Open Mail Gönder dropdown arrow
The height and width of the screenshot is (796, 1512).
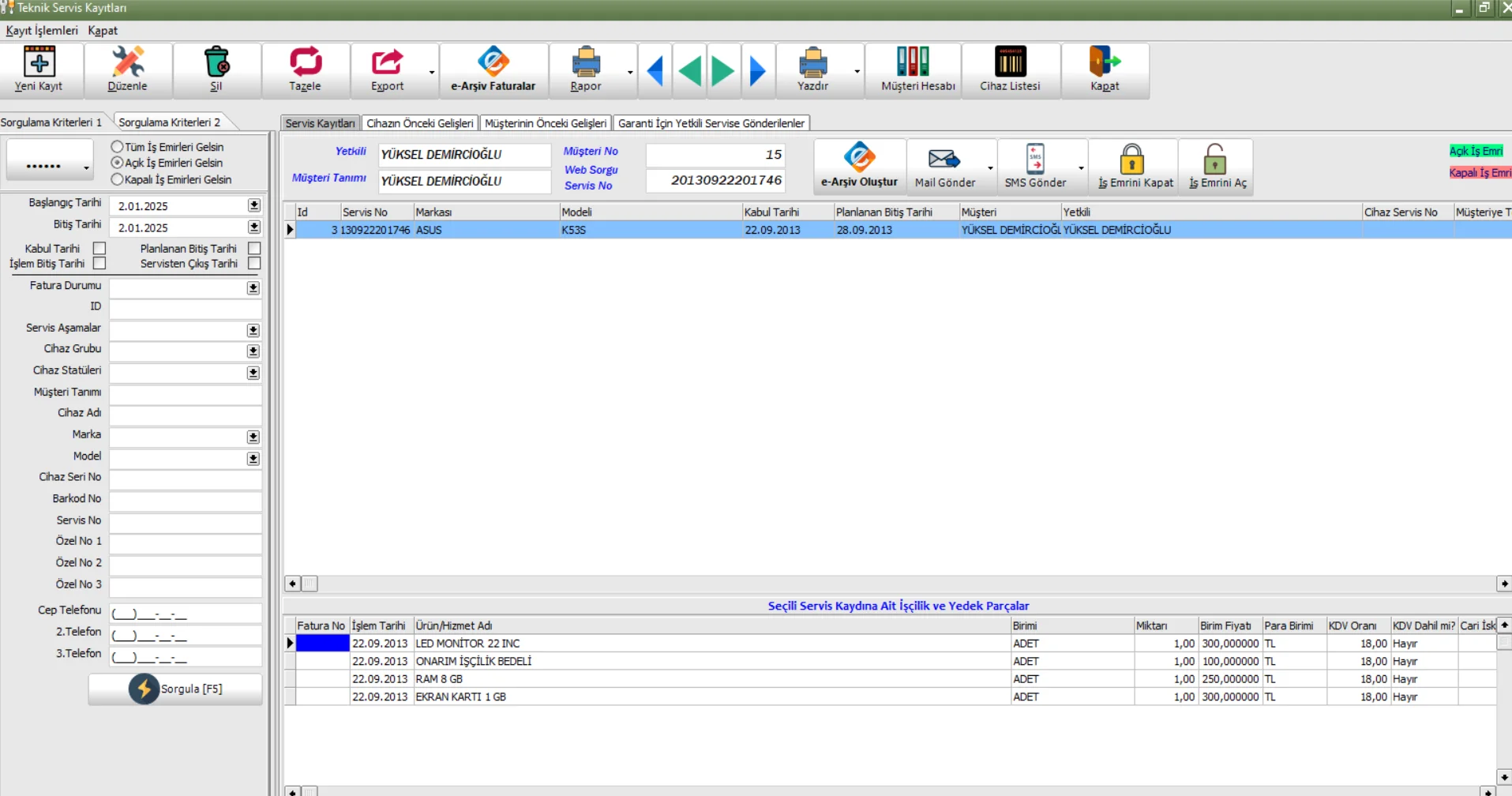tap(990, 168)
